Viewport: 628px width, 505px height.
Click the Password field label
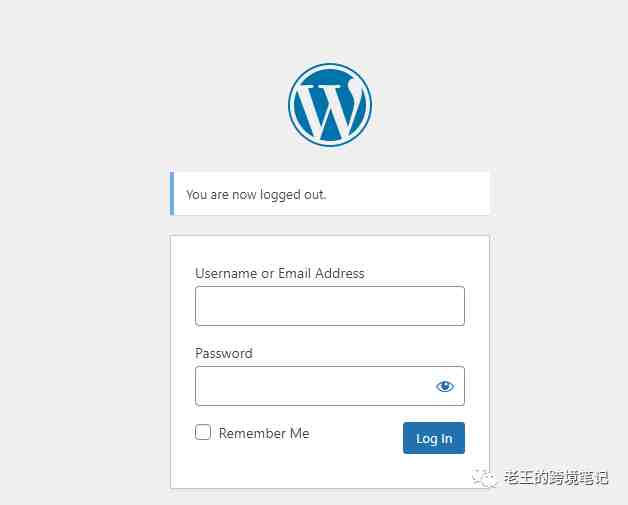point(223,353)
